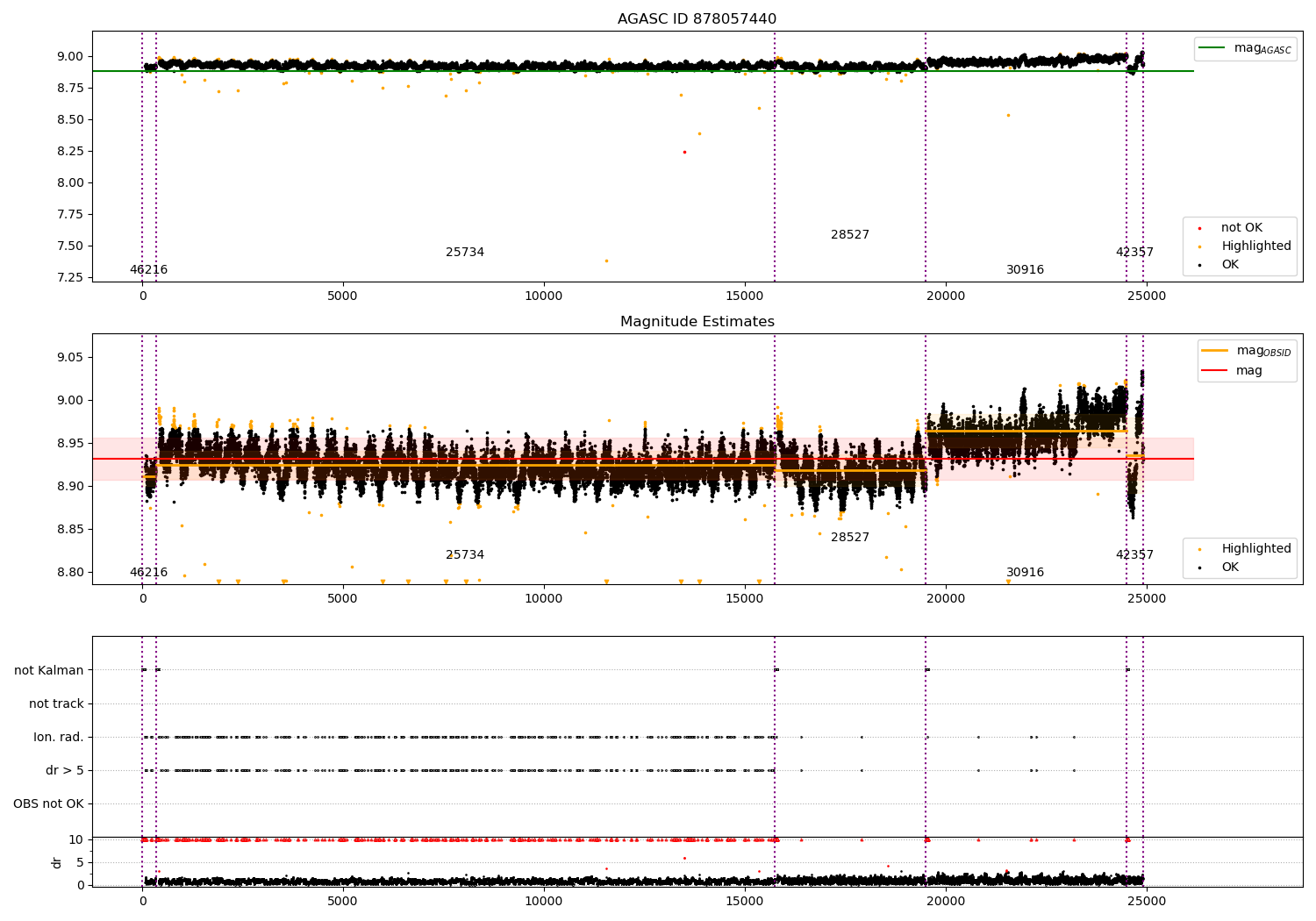The height and width of the screenshot is (921, 1316).
Task: Click the 'not Kalman' axis label
Action: (49, 671)
